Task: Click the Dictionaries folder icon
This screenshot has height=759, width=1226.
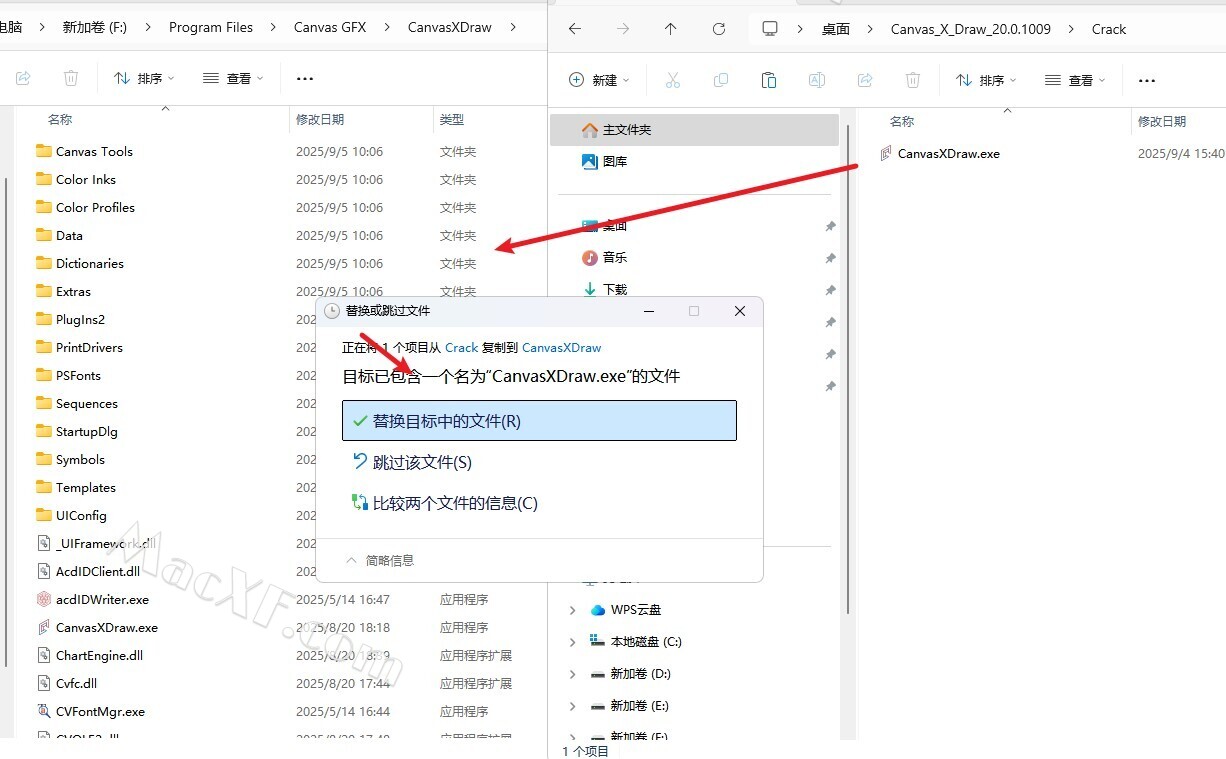Action: (43, 263)
